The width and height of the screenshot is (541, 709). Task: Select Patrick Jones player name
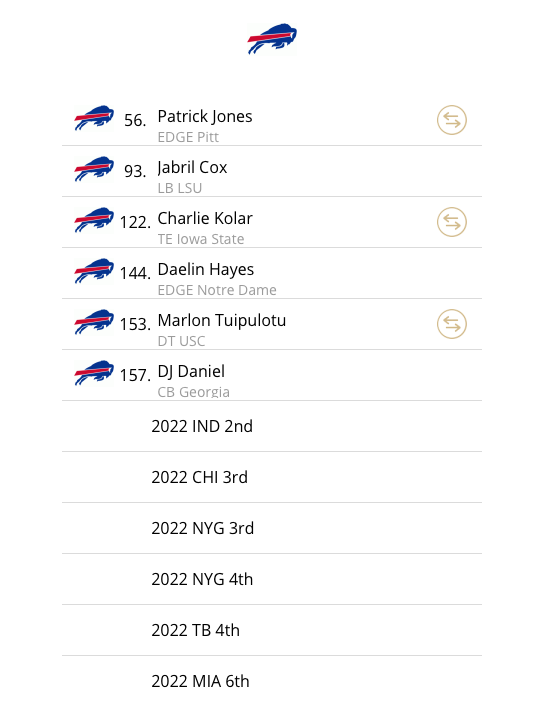click(x=205, y=117)
